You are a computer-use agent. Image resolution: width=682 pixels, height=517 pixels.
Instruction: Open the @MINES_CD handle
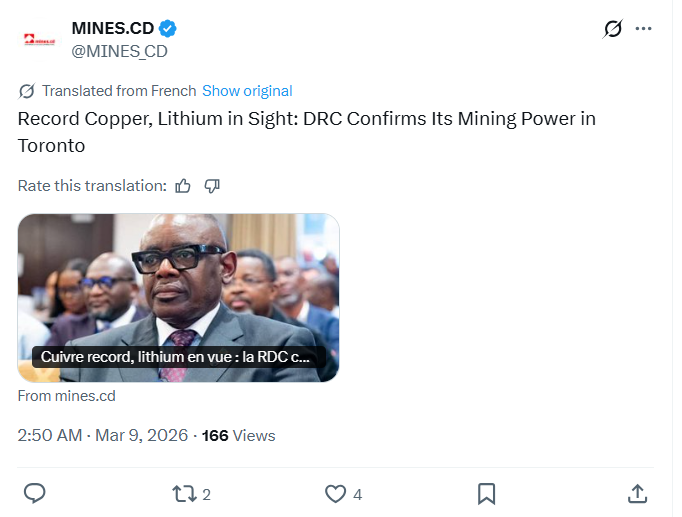(x=119, y=51)
